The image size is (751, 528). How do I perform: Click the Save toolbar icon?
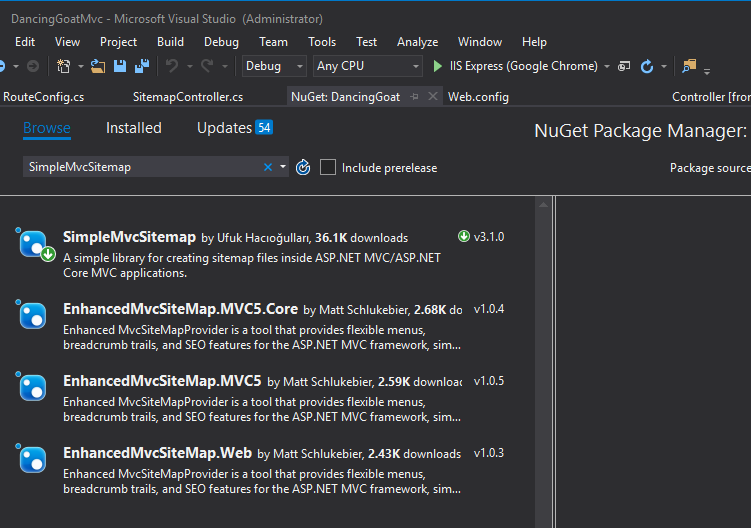[x=120, y=66]
